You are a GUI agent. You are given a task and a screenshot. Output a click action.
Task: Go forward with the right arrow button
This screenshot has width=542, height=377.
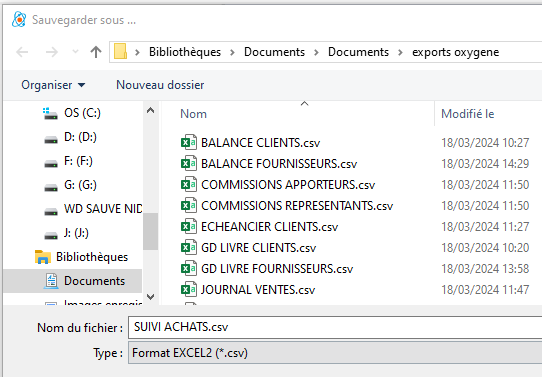[x=52, y=52]
